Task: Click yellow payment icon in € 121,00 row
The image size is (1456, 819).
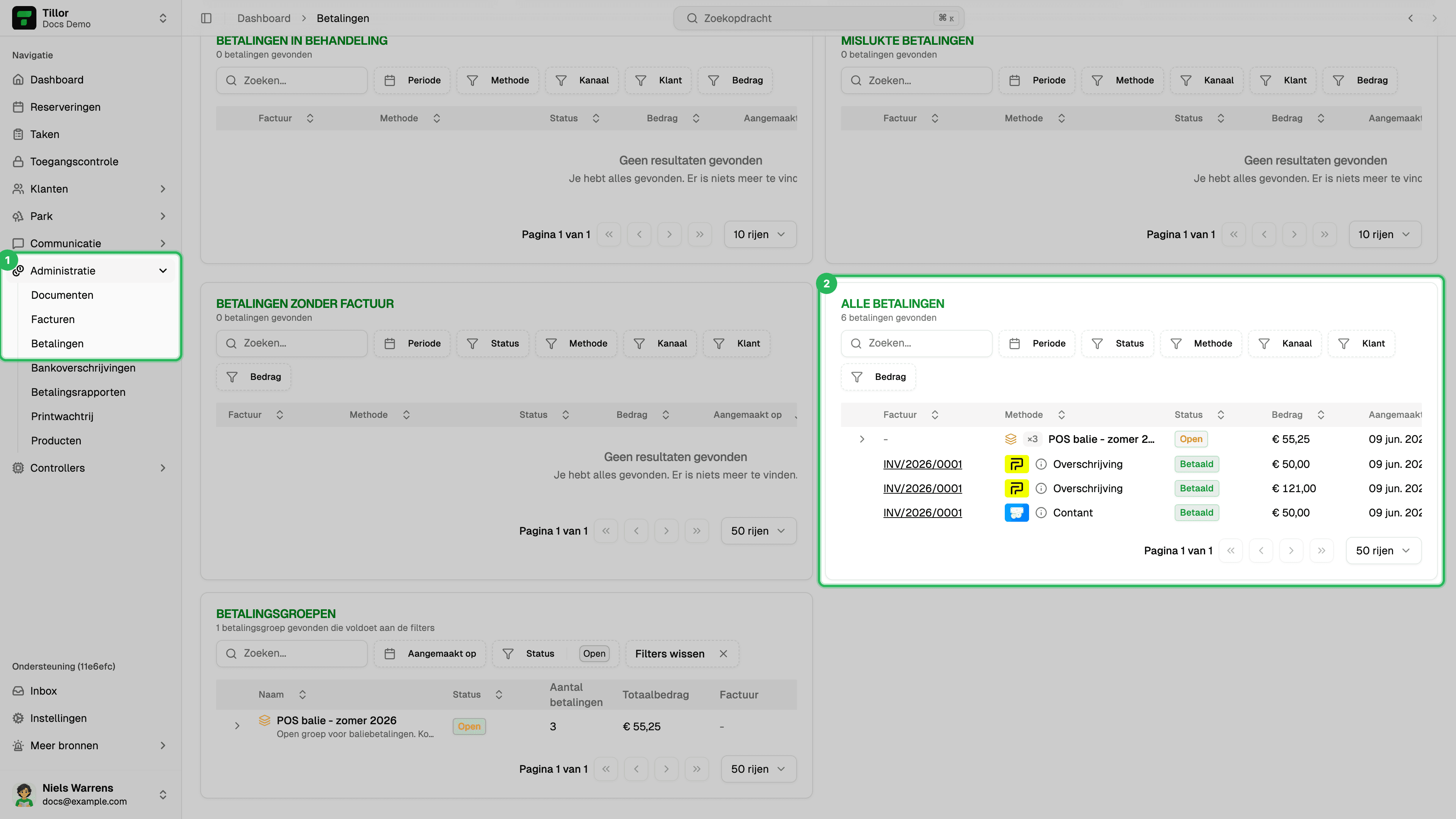Action: click(x=1016, y=488)
